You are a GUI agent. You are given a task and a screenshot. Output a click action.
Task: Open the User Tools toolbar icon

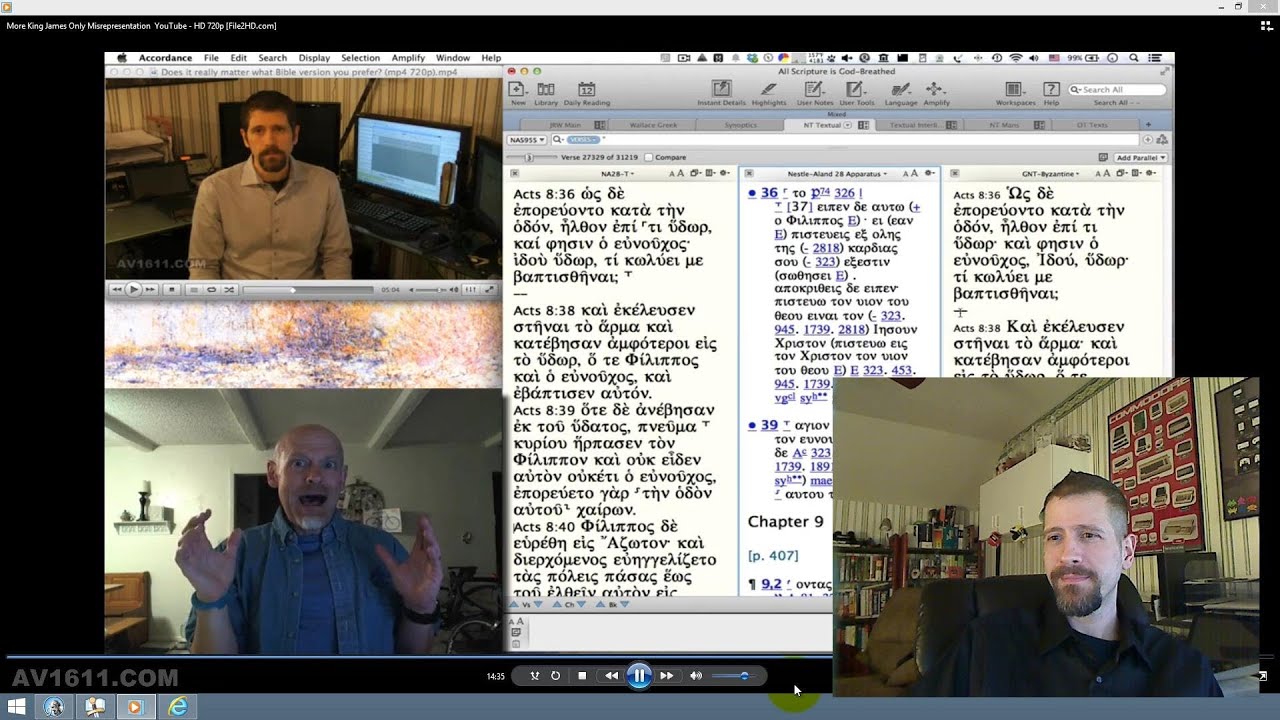coord(857,89)
